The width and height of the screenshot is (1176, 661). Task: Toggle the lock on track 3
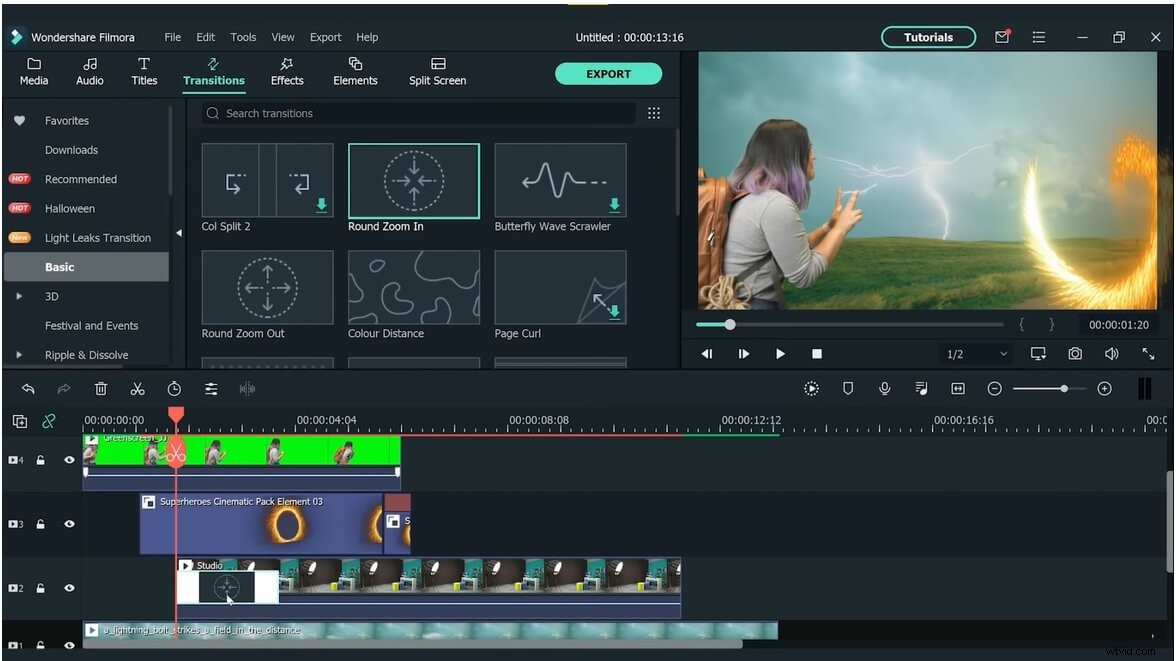tap(41, 524)
